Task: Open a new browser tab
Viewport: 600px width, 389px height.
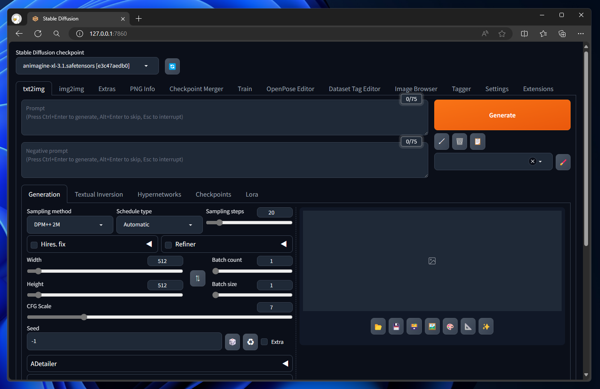Action: click(x=139, y=18)
